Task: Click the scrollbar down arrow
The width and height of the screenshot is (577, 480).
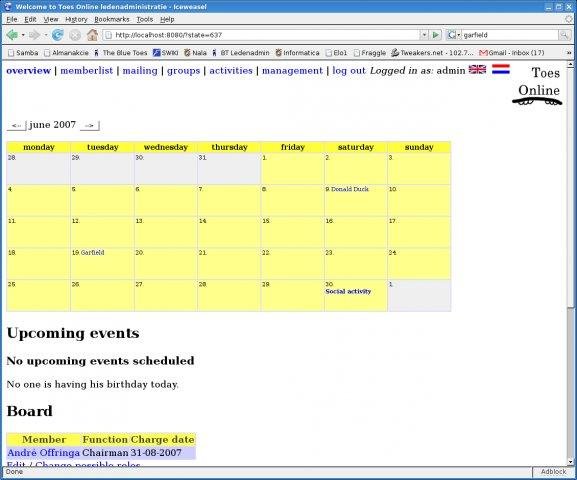Action: [x=570, y=462]
